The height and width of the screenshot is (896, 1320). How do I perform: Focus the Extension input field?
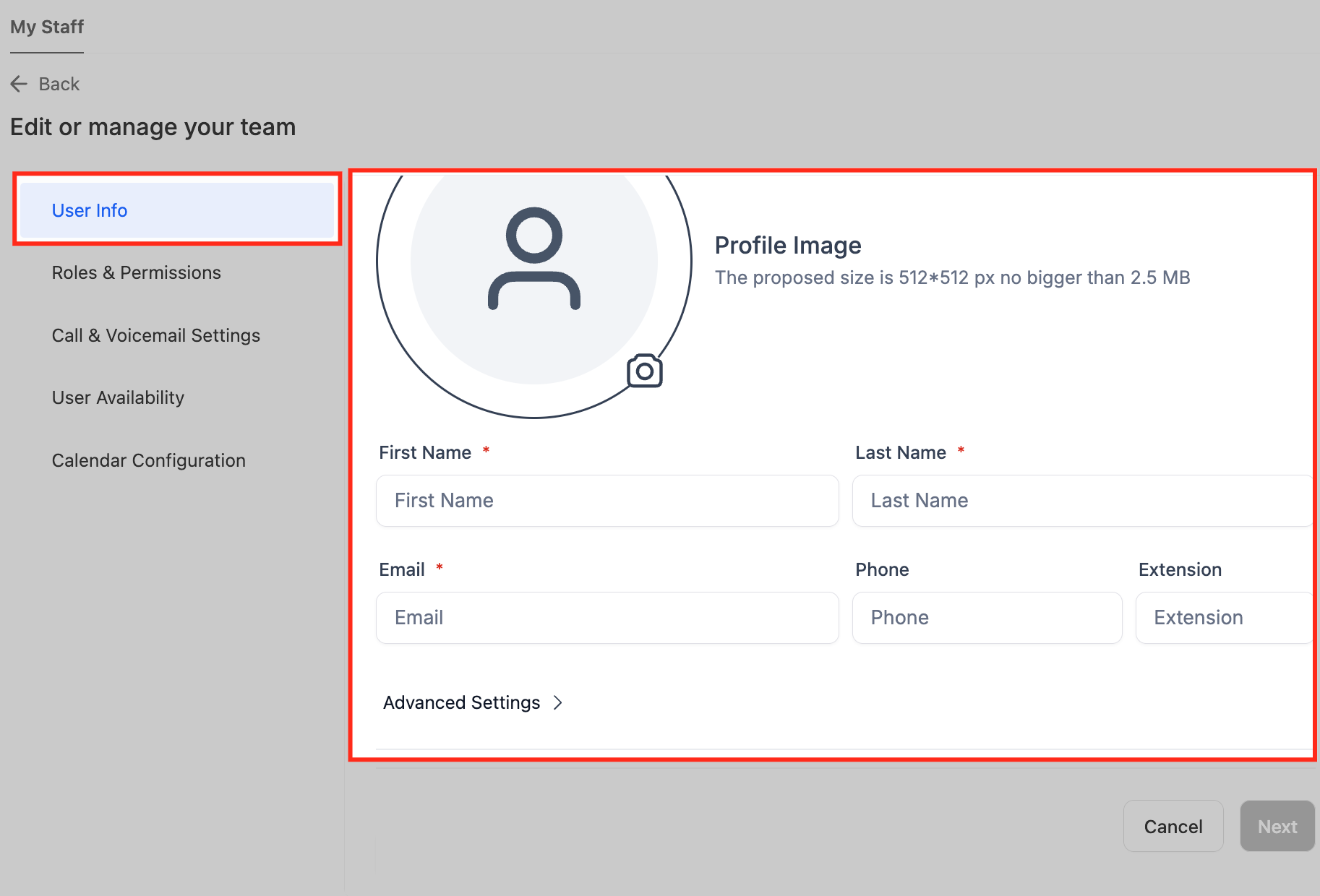click(x=1224, y=618)
